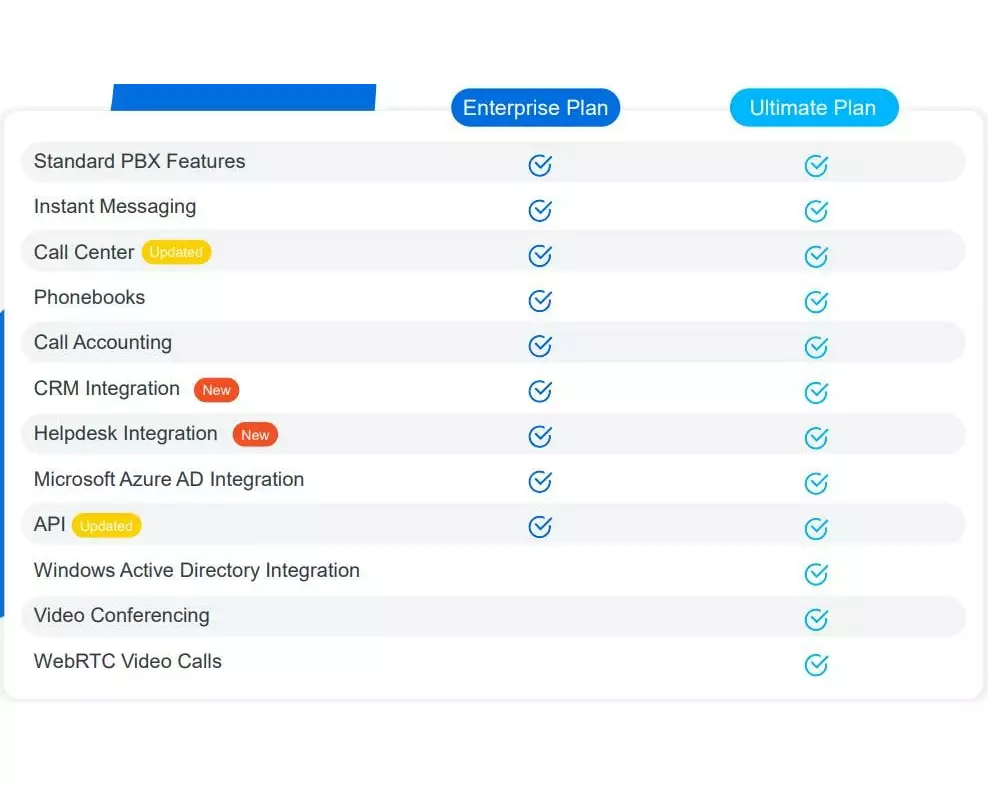The width and height of the screenshot is (988, 790).
Task: Click Enterprise checkmark for Microsoft Azure AD
Action: point(540,482)
